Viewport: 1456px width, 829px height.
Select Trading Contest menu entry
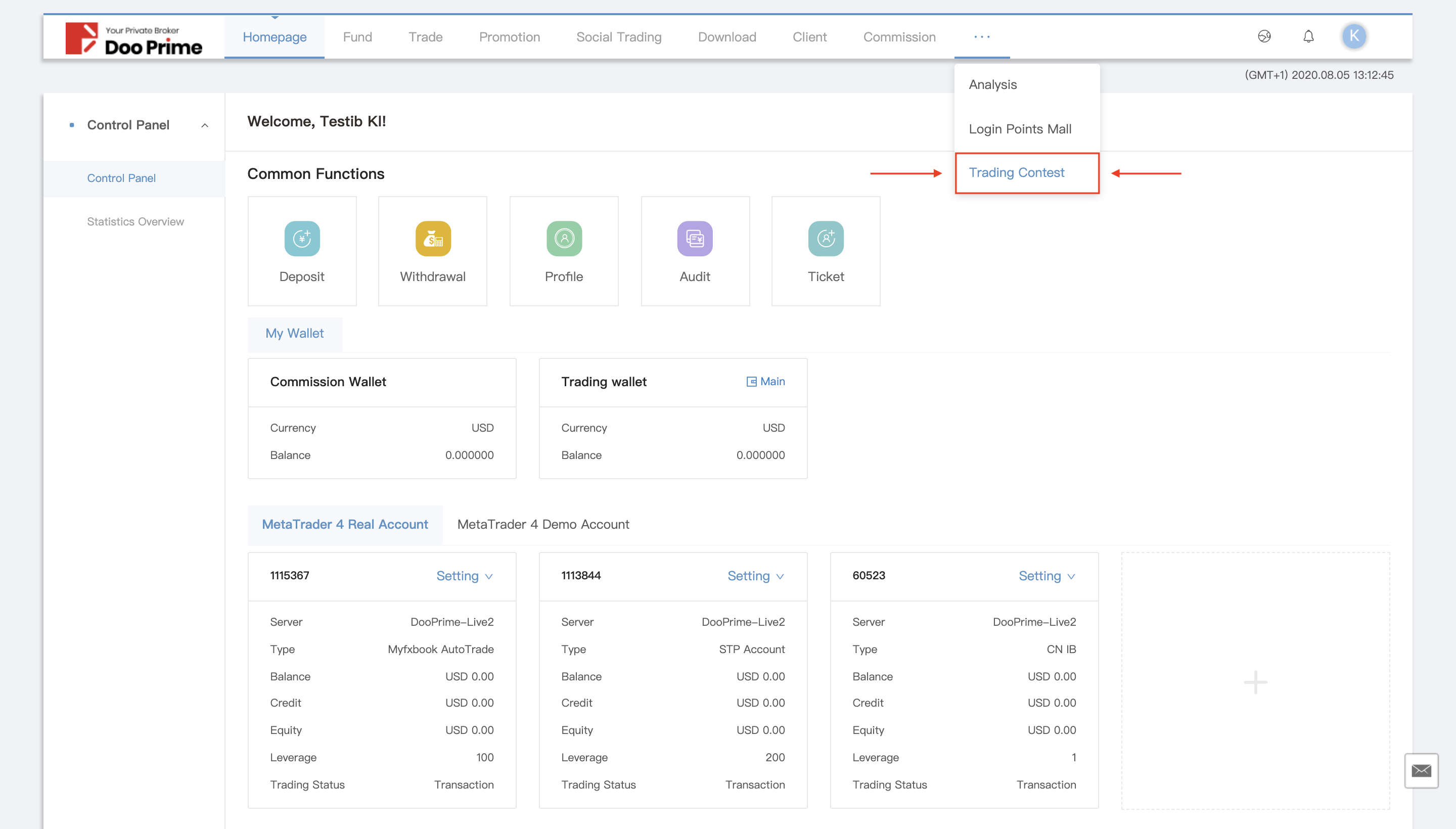pyautogui.click(x=1016, y=172)
